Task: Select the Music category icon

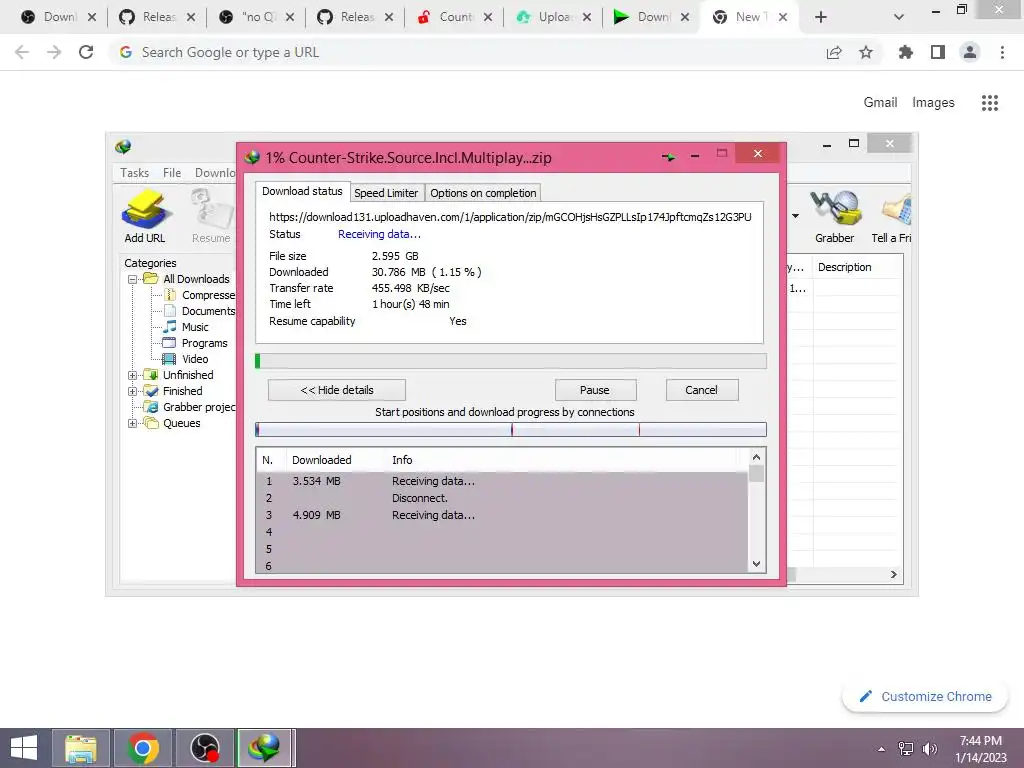Action: 170,327
